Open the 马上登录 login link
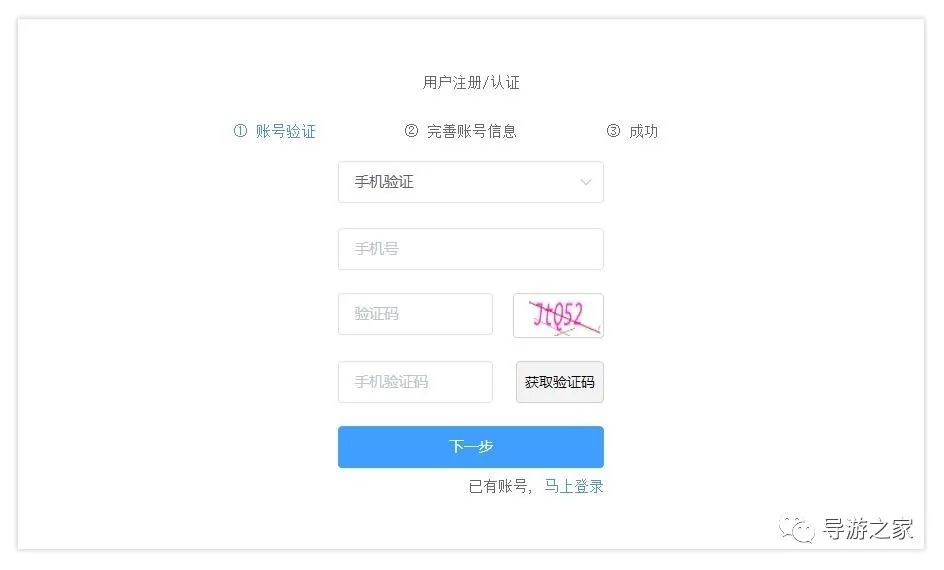 point(574,487)
